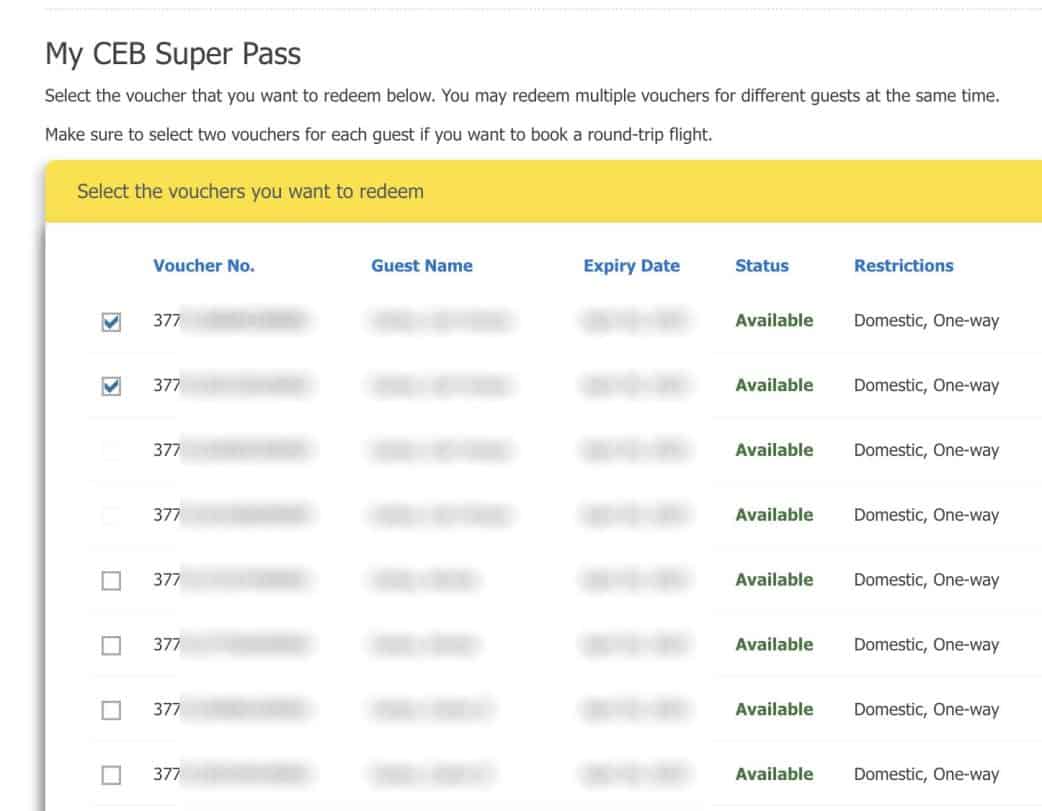1042x811 pixels.
Task: Click Domestic, One-way in the eighth row
Action: click(926, 774)
